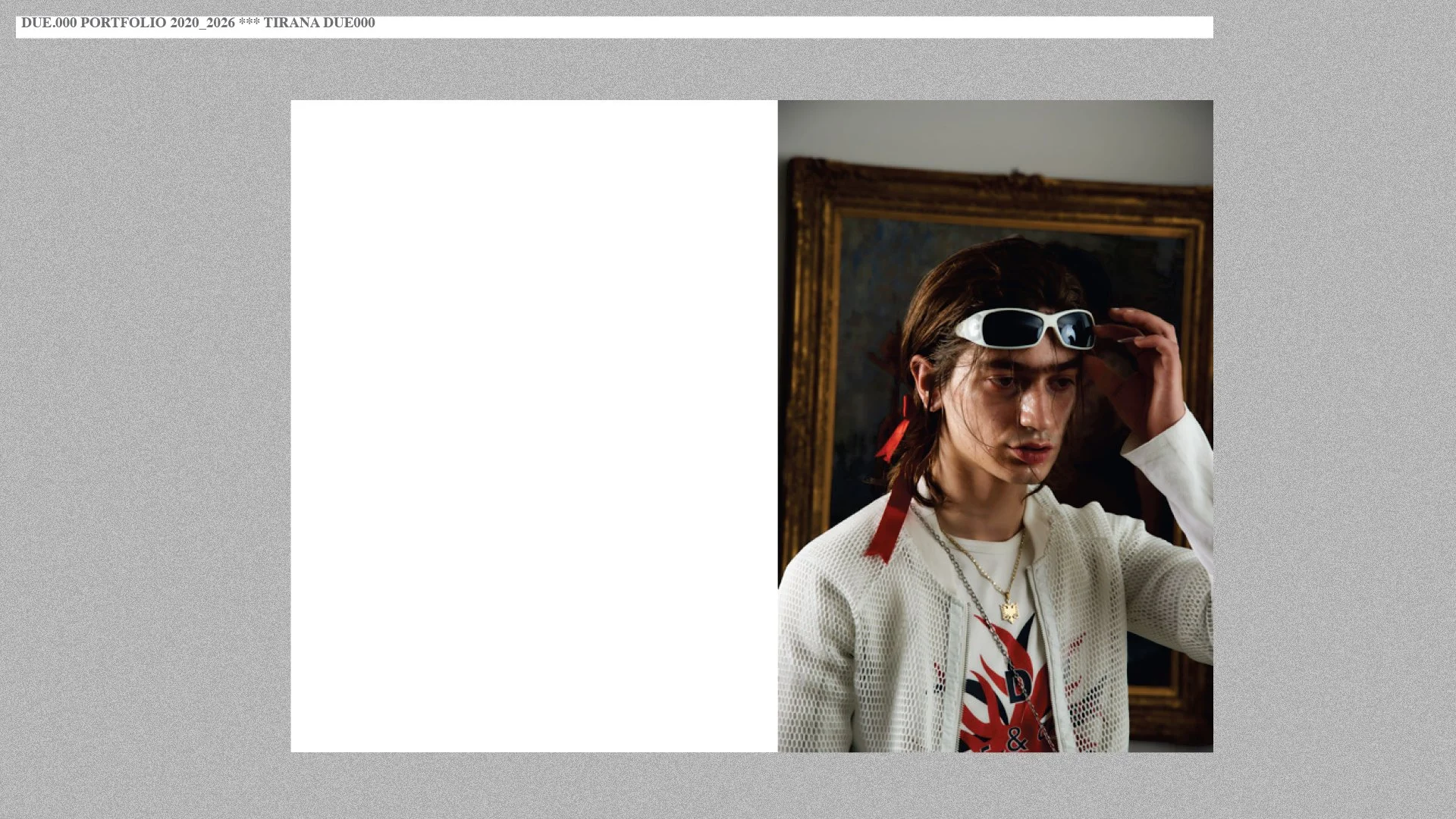1456x819 pixels.
Task: Open the portrait photo on the right
Action: 995,425
